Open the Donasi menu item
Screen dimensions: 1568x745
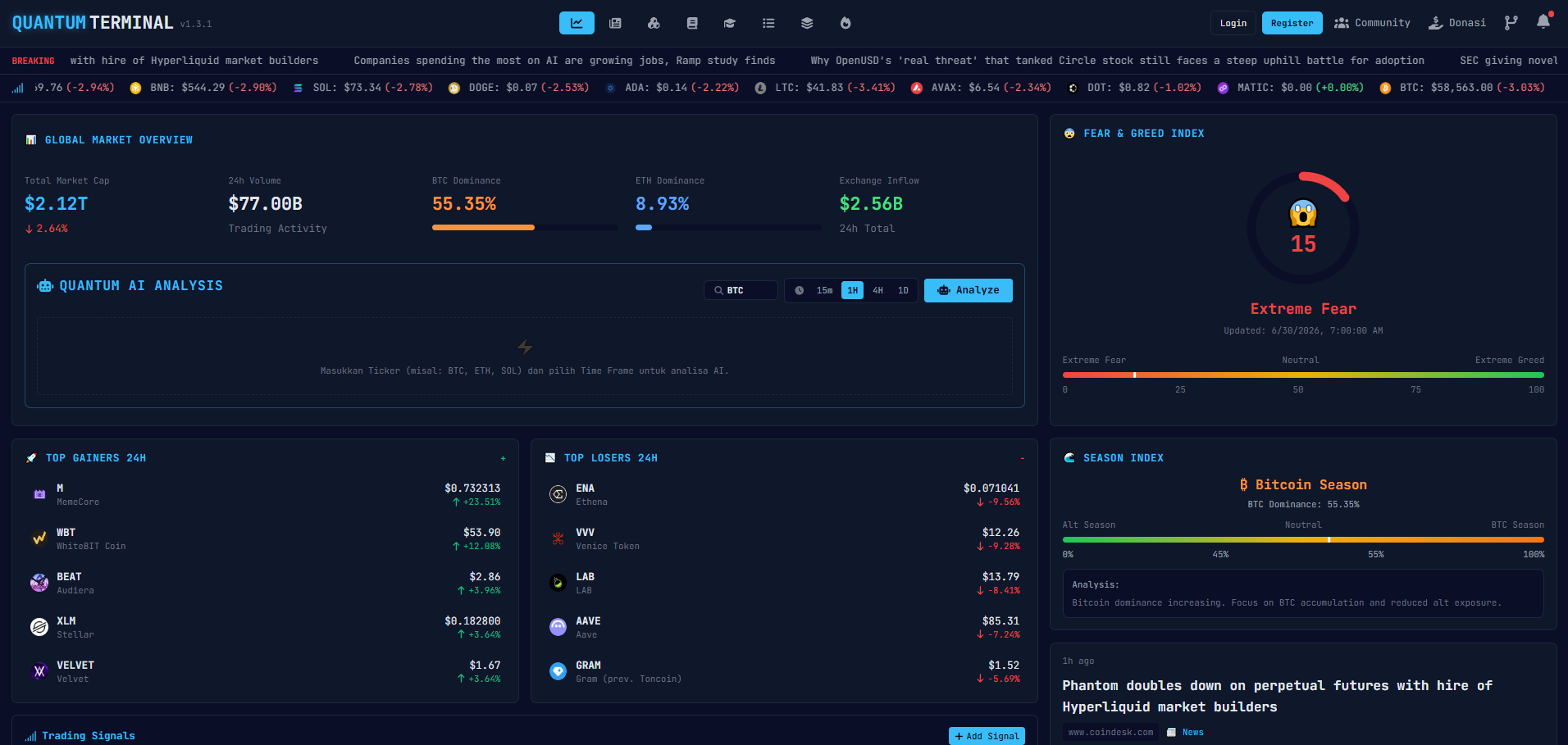(1456, 23)
